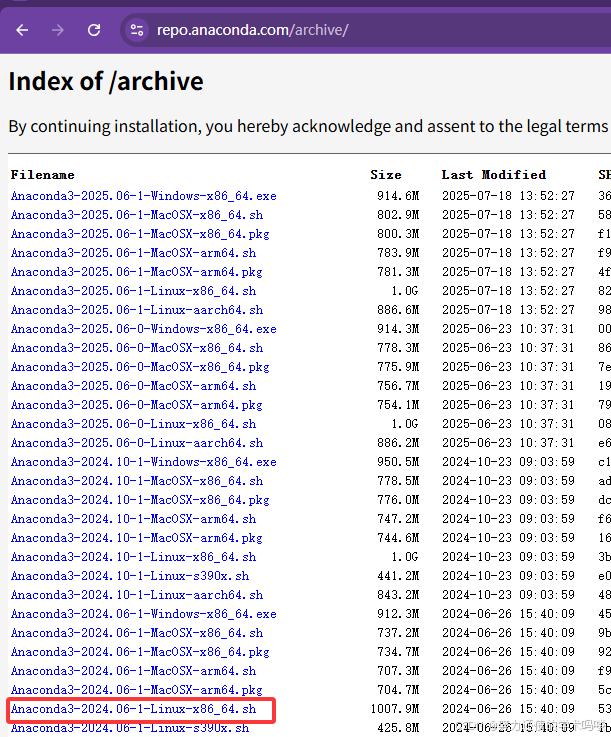The height and width of the screenshot is (737, 611).
Task: Go back with the browser back arrow
Action: [x=22, y=30]
